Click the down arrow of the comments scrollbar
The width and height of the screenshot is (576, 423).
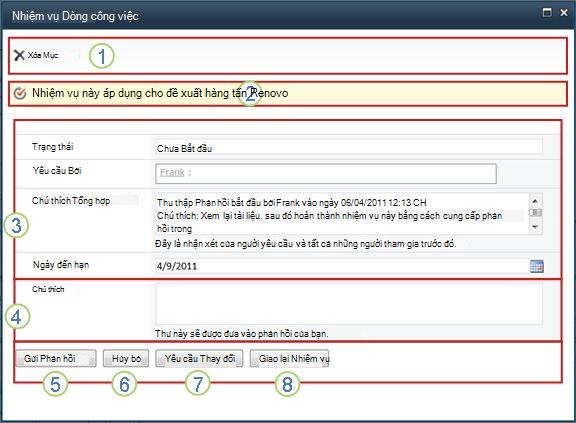pos(535,227)
